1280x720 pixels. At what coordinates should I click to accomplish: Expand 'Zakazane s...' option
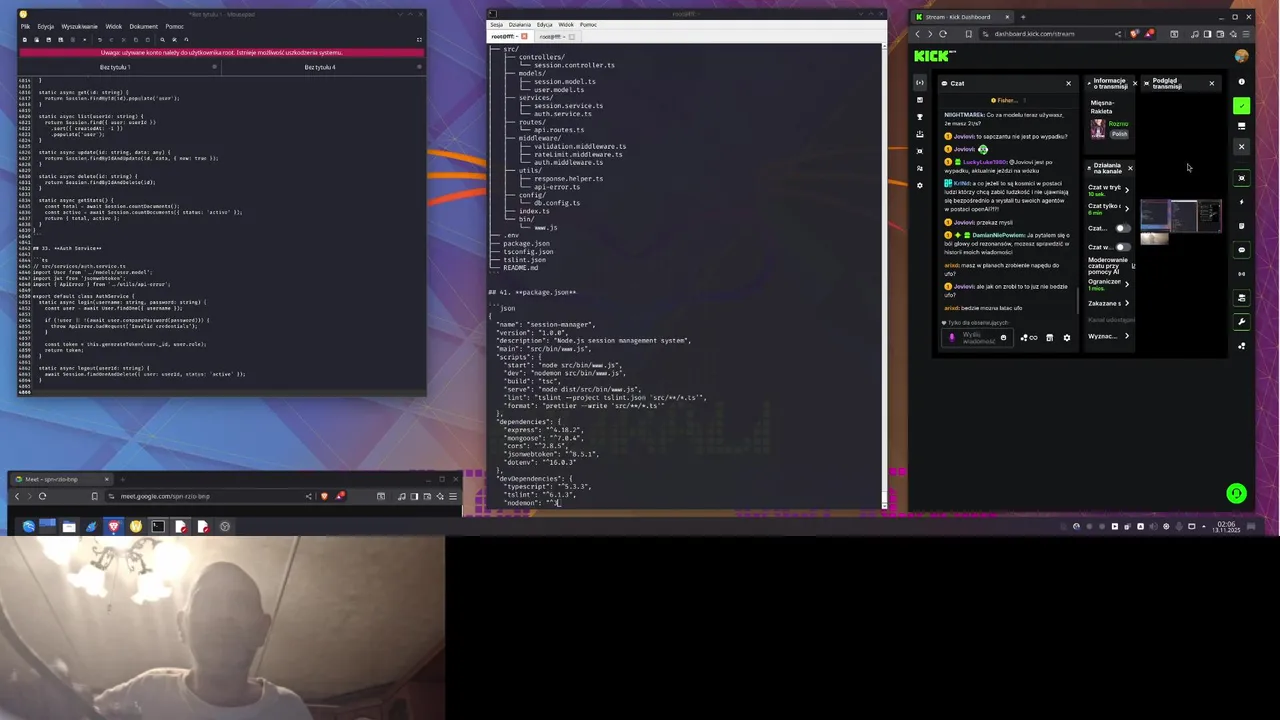[1127, 303]
